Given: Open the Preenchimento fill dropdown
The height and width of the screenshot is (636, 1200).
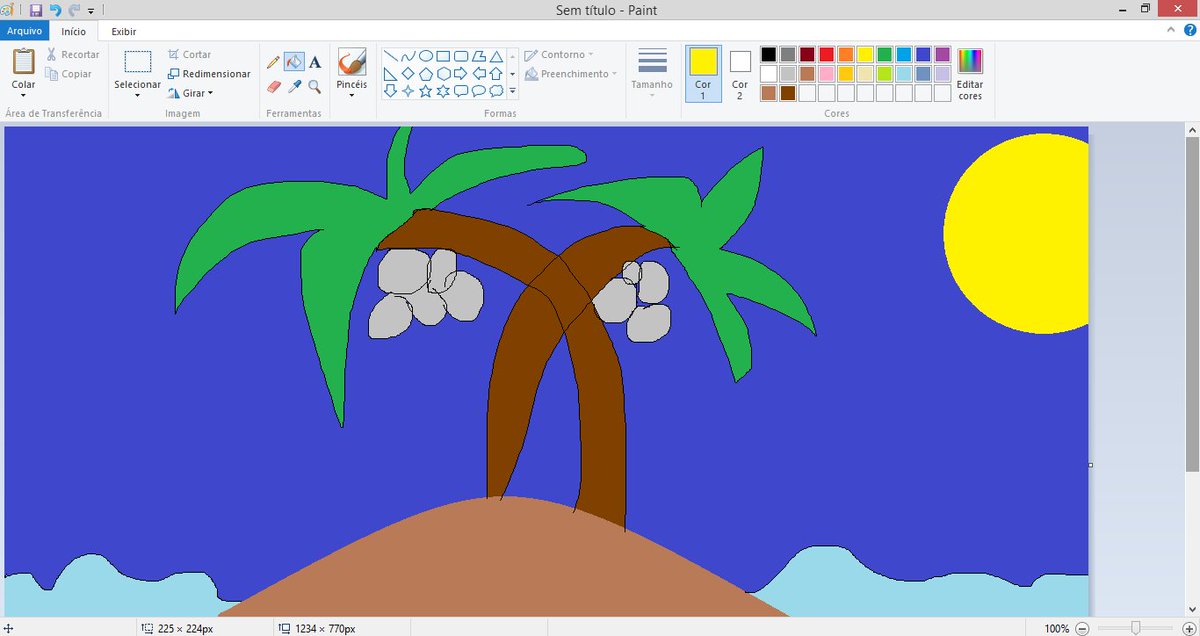Looking at the screenshot, I should [570, 74].
